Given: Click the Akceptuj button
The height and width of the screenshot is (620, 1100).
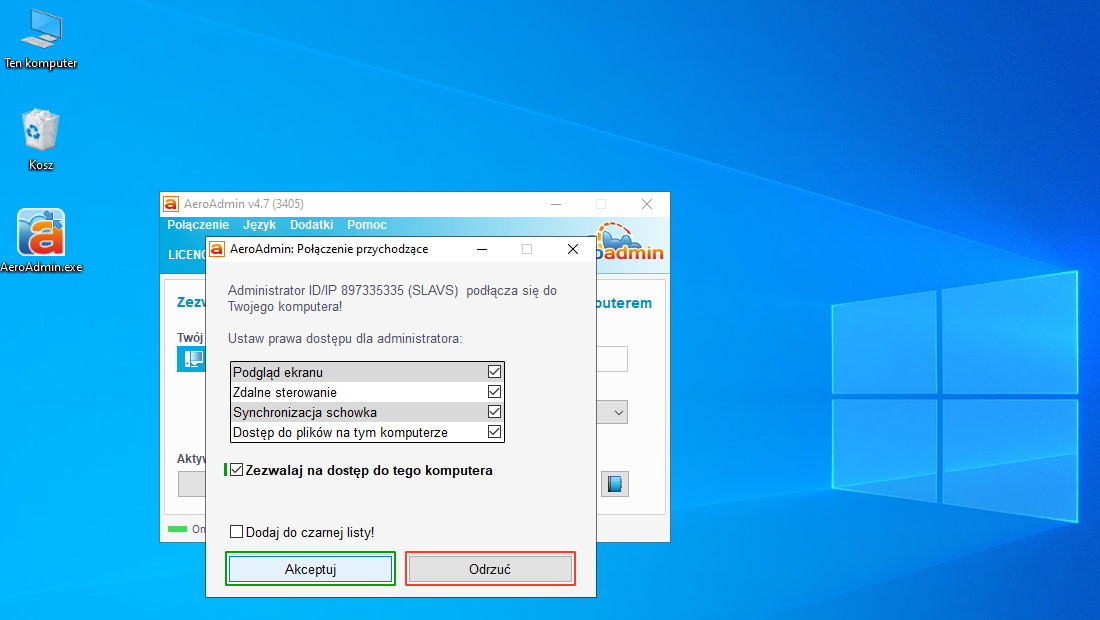Looking at the screenshot, I should click(310, 569).
